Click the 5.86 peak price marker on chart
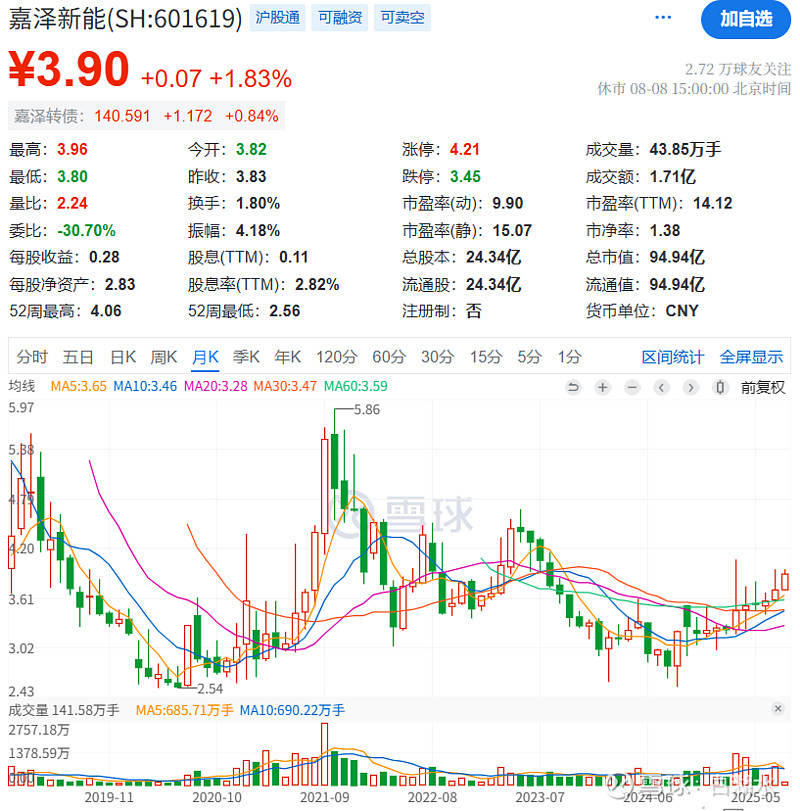 (367, 410)
